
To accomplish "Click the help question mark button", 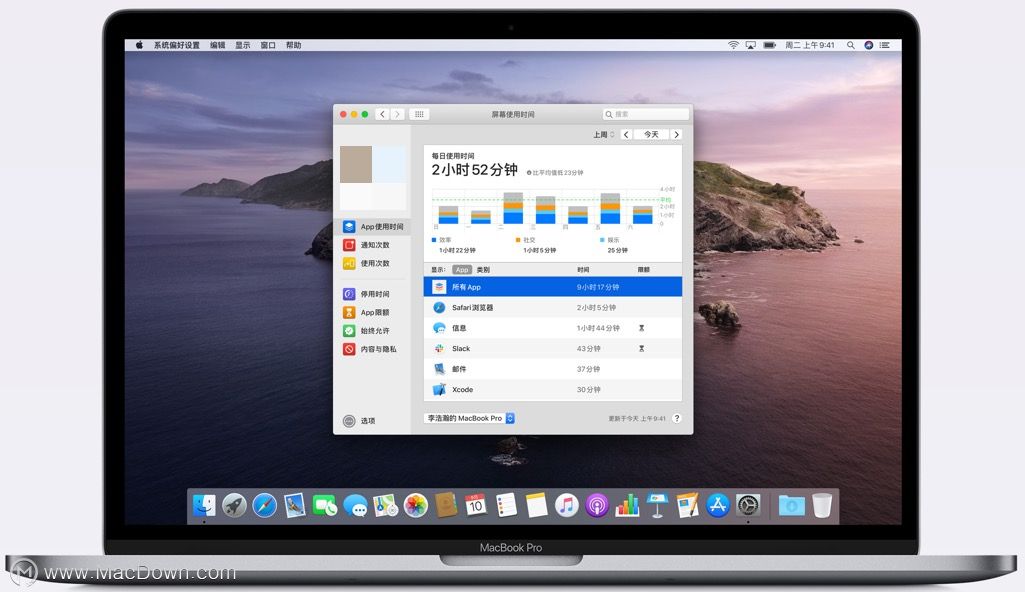I will click(x=677, y=418).
